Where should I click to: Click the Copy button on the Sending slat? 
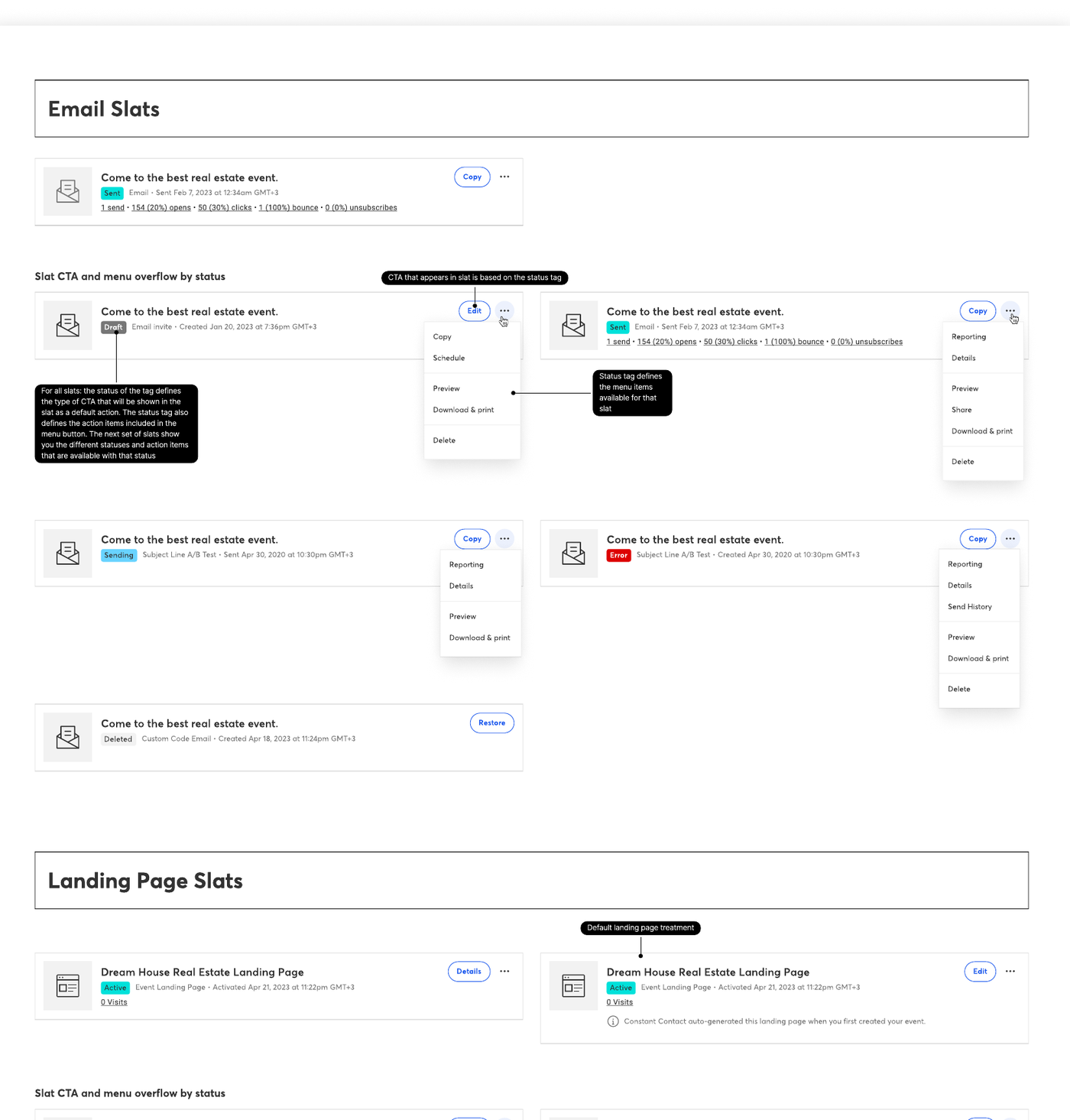click(x=472, y=539)
